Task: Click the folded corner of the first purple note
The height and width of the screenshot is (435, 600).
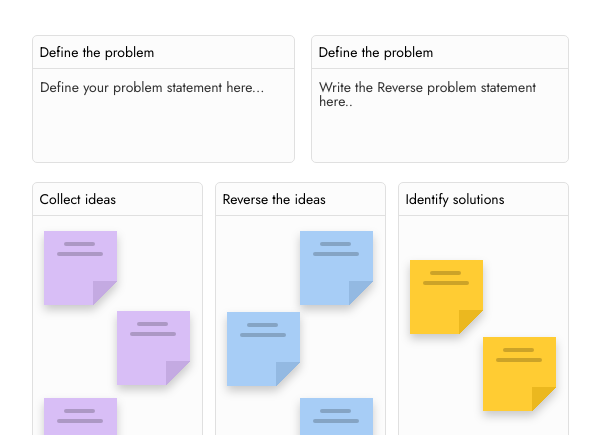Action: pos(107,295)
